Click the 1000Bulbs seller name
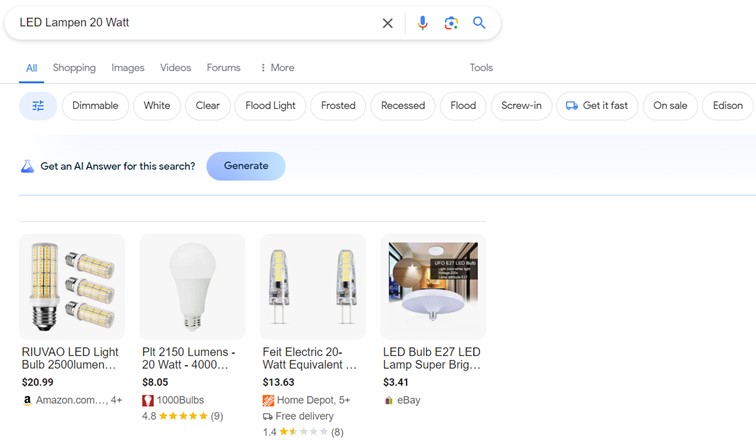756x446 pixels. click(x=180, y=400)
